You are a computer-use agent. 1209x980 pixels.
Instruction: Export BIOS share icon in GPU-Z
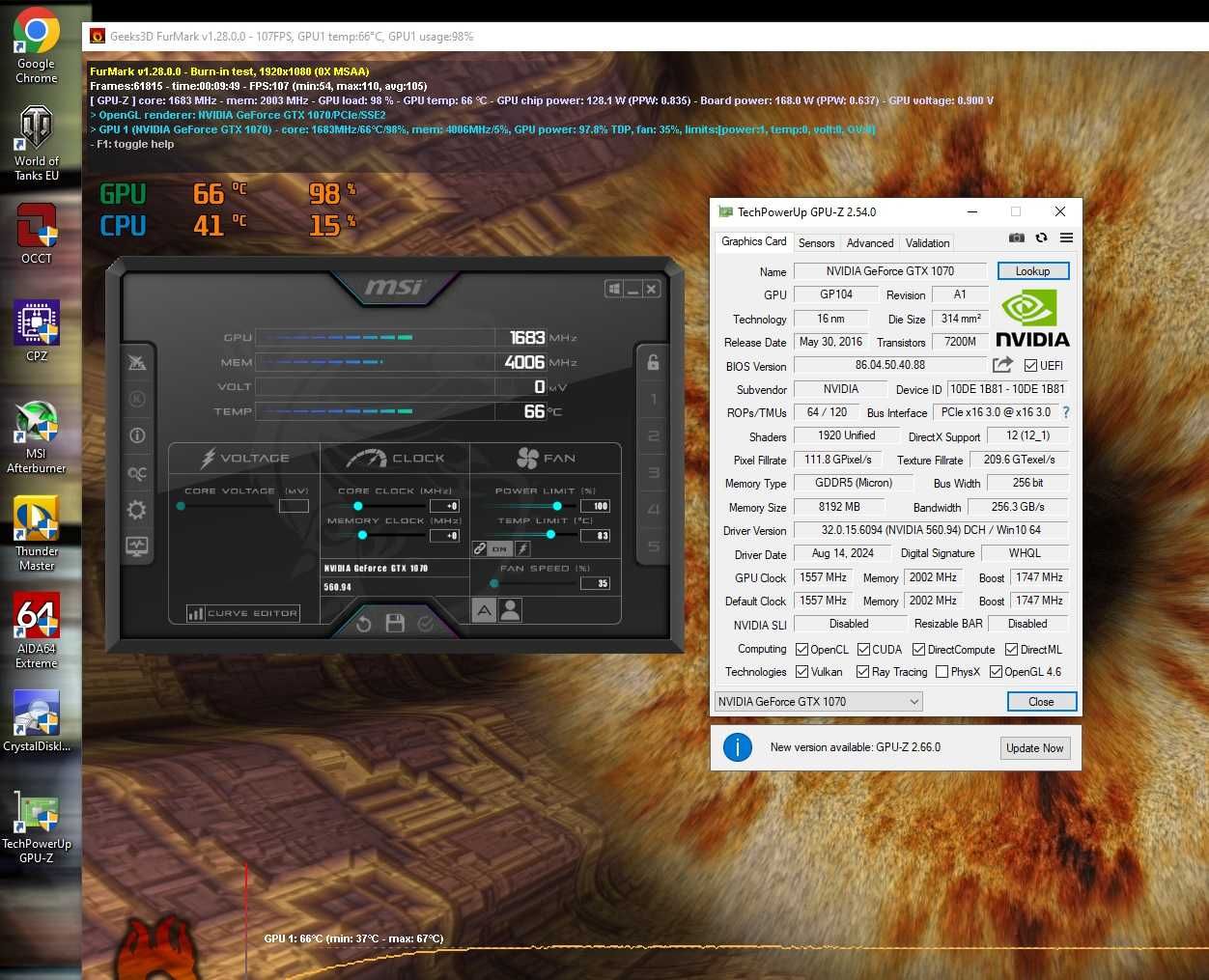1002,365
